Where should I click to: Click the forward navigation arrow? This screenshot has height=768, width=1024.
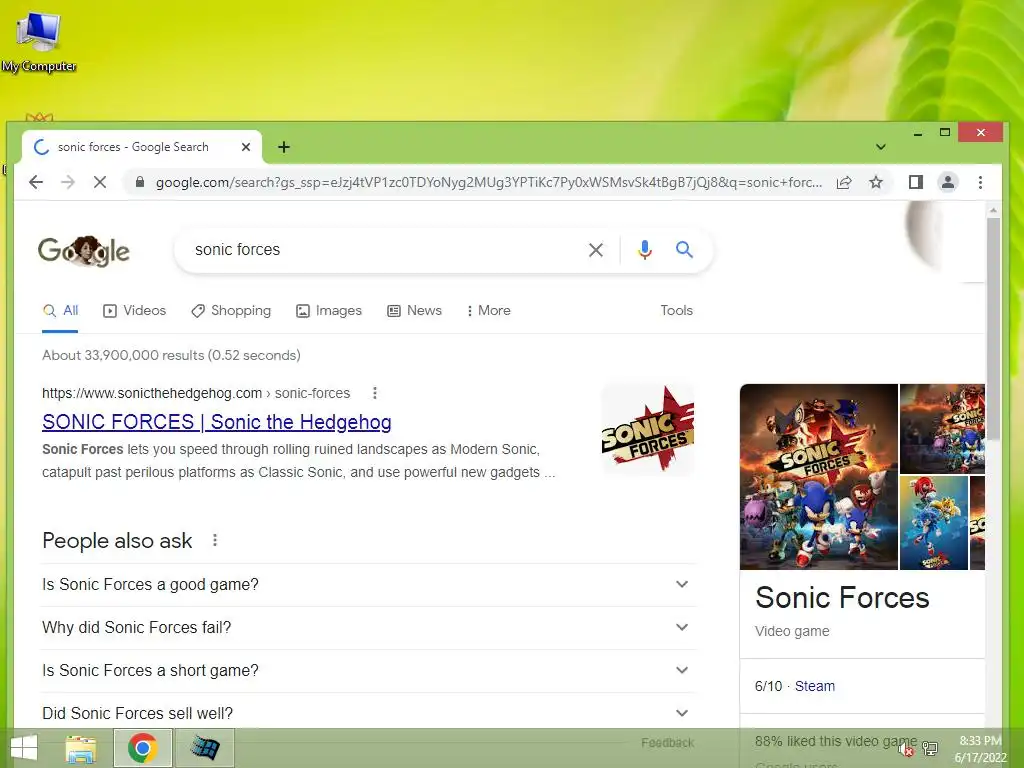coord(68,182)
